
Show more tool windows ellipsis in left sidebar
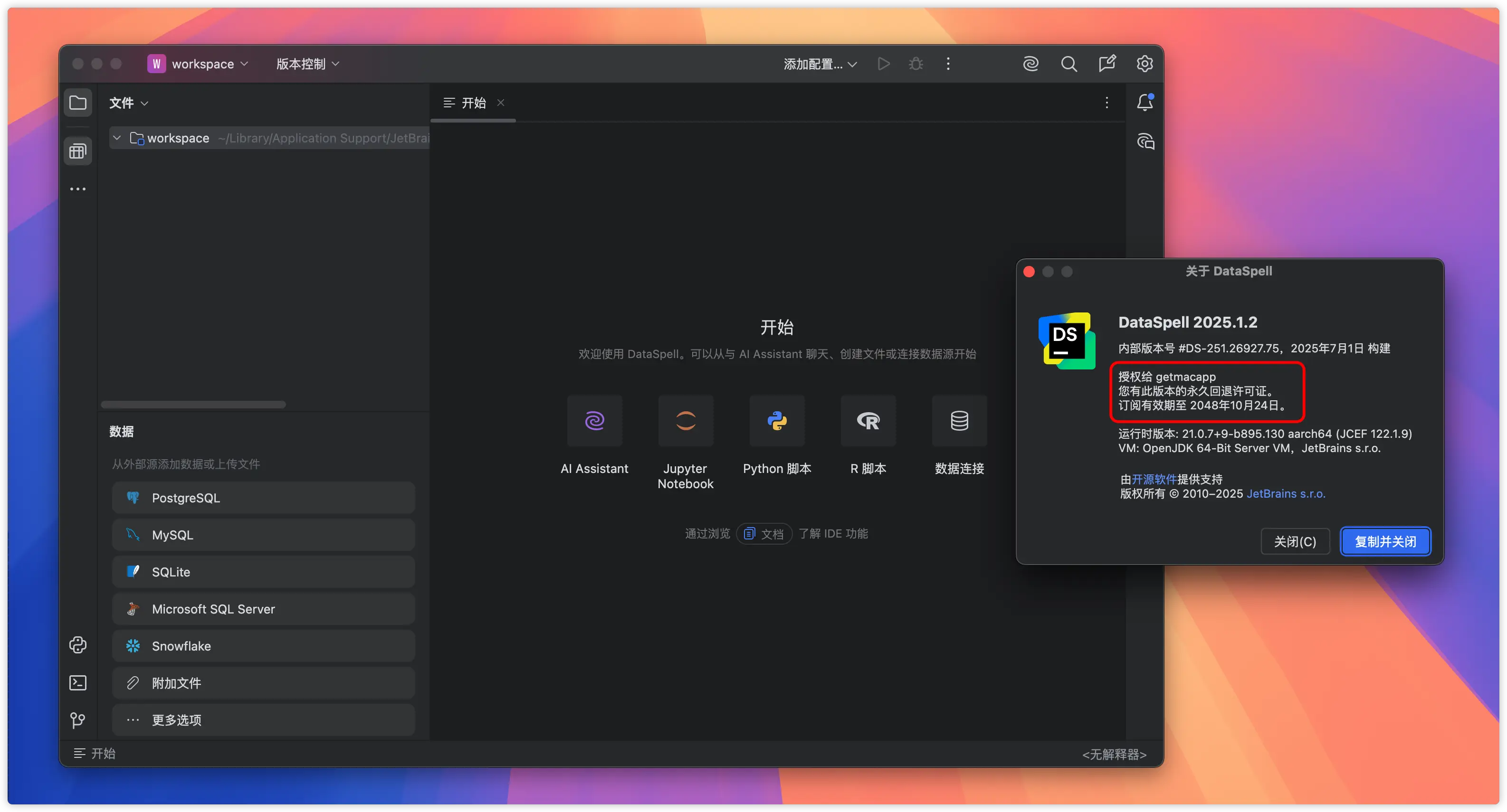78,189
